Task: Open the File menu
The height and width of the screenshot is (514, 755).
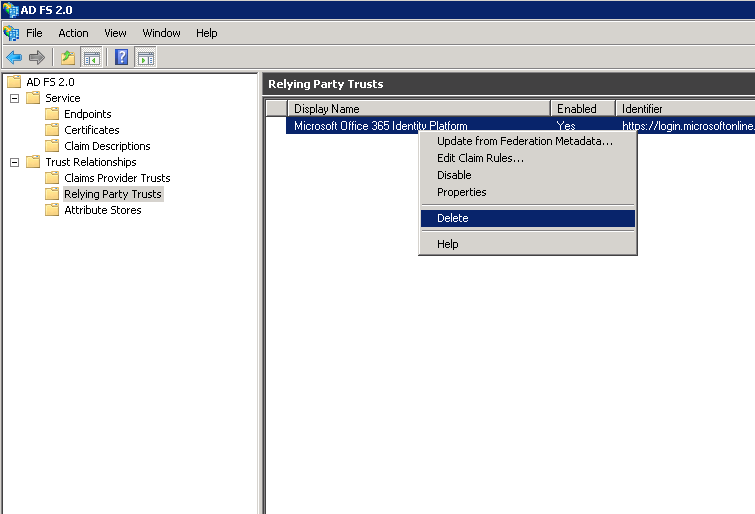Action: [34, 33]
